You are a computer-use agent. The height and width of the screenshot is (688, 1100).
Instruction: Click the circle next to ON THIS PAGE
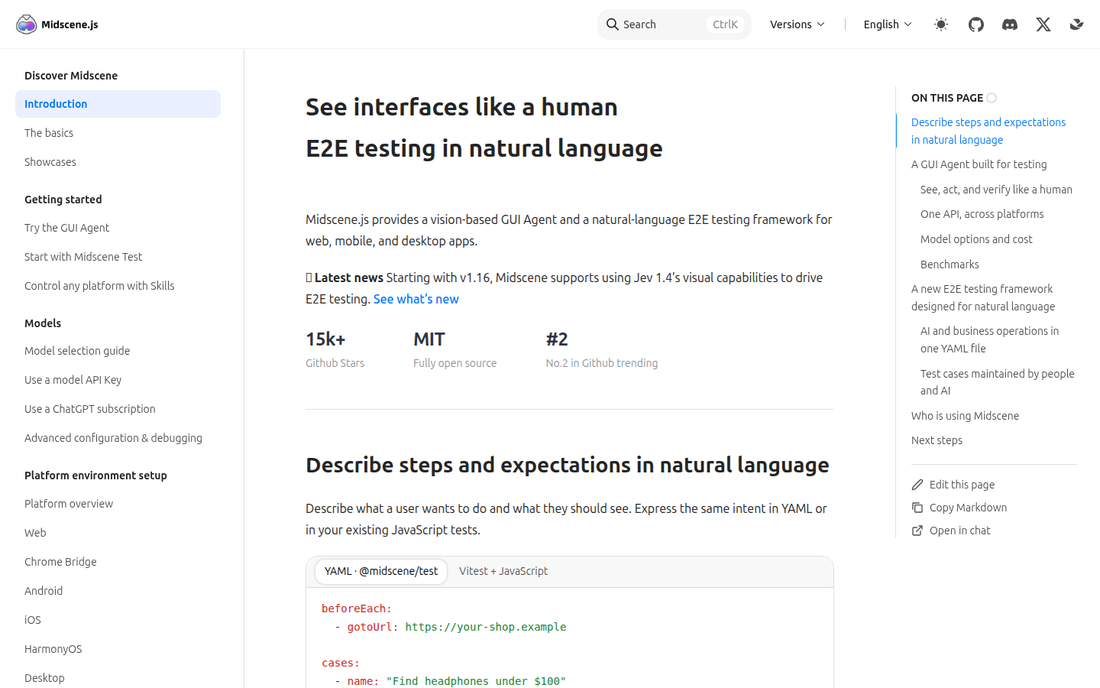point(991,98)
